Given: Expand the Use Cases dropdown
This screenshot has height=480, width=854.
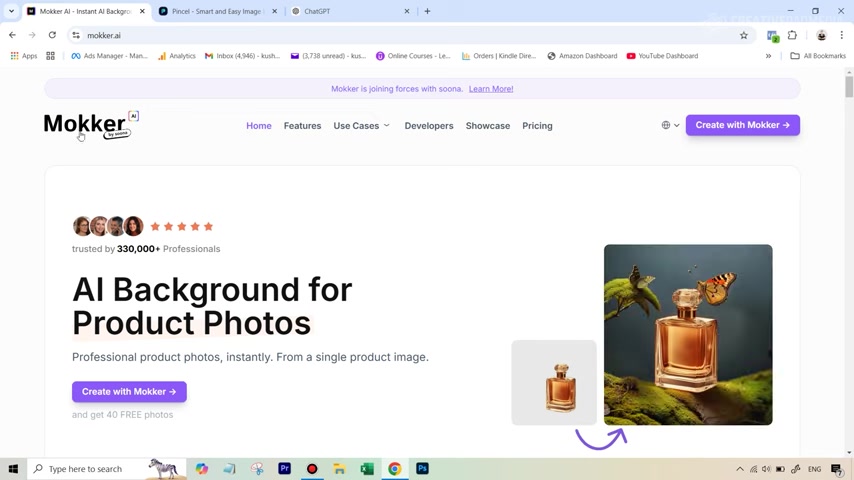Looking at the screenshot, I should (362, 126).
